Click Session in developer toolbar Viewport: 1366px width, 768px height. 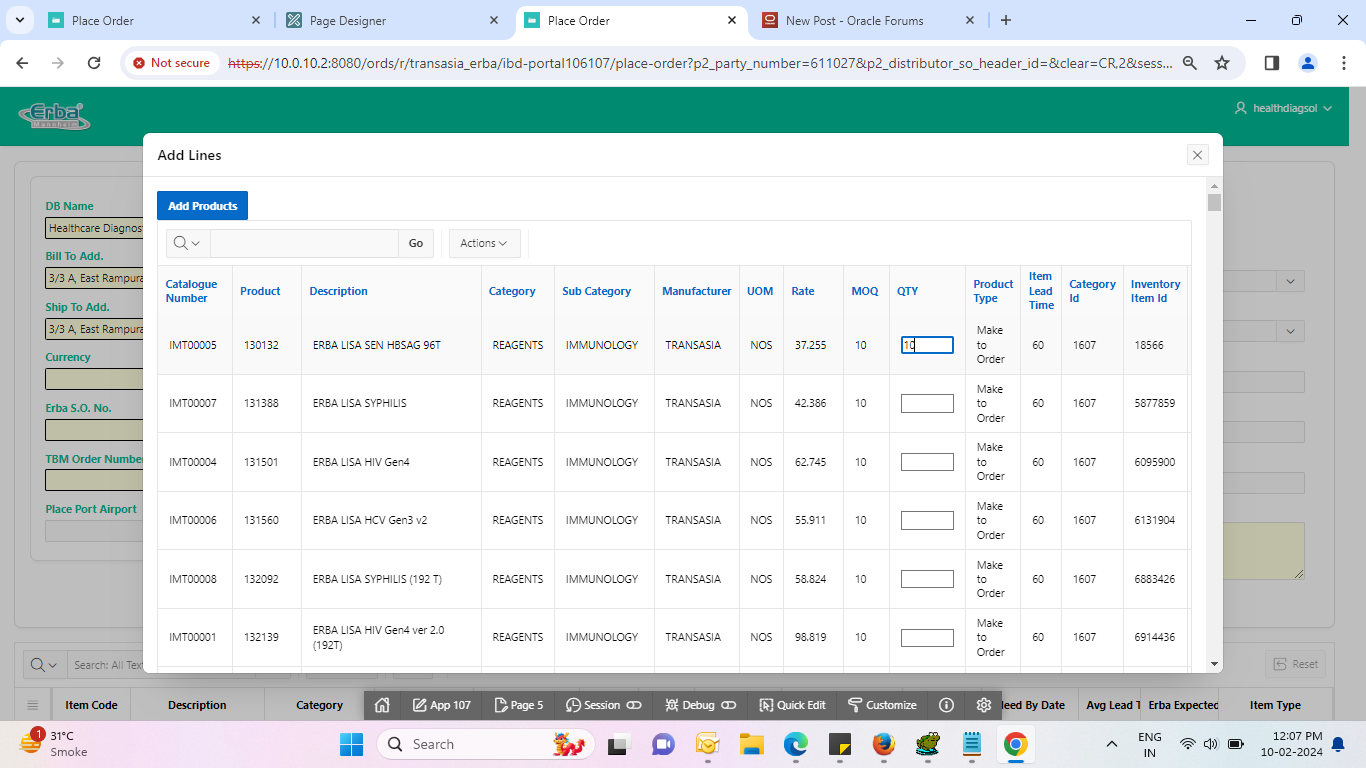point(603,705)
